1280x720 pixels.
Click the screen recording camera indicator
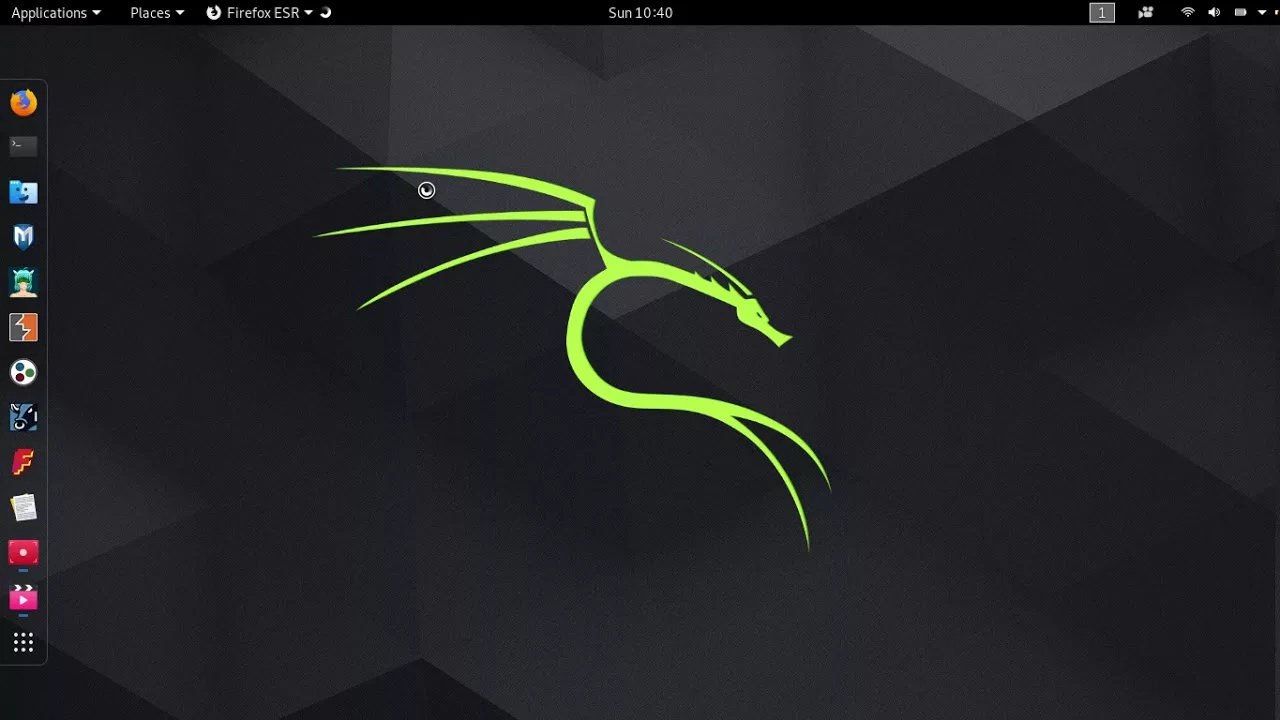coord(1146,13)
